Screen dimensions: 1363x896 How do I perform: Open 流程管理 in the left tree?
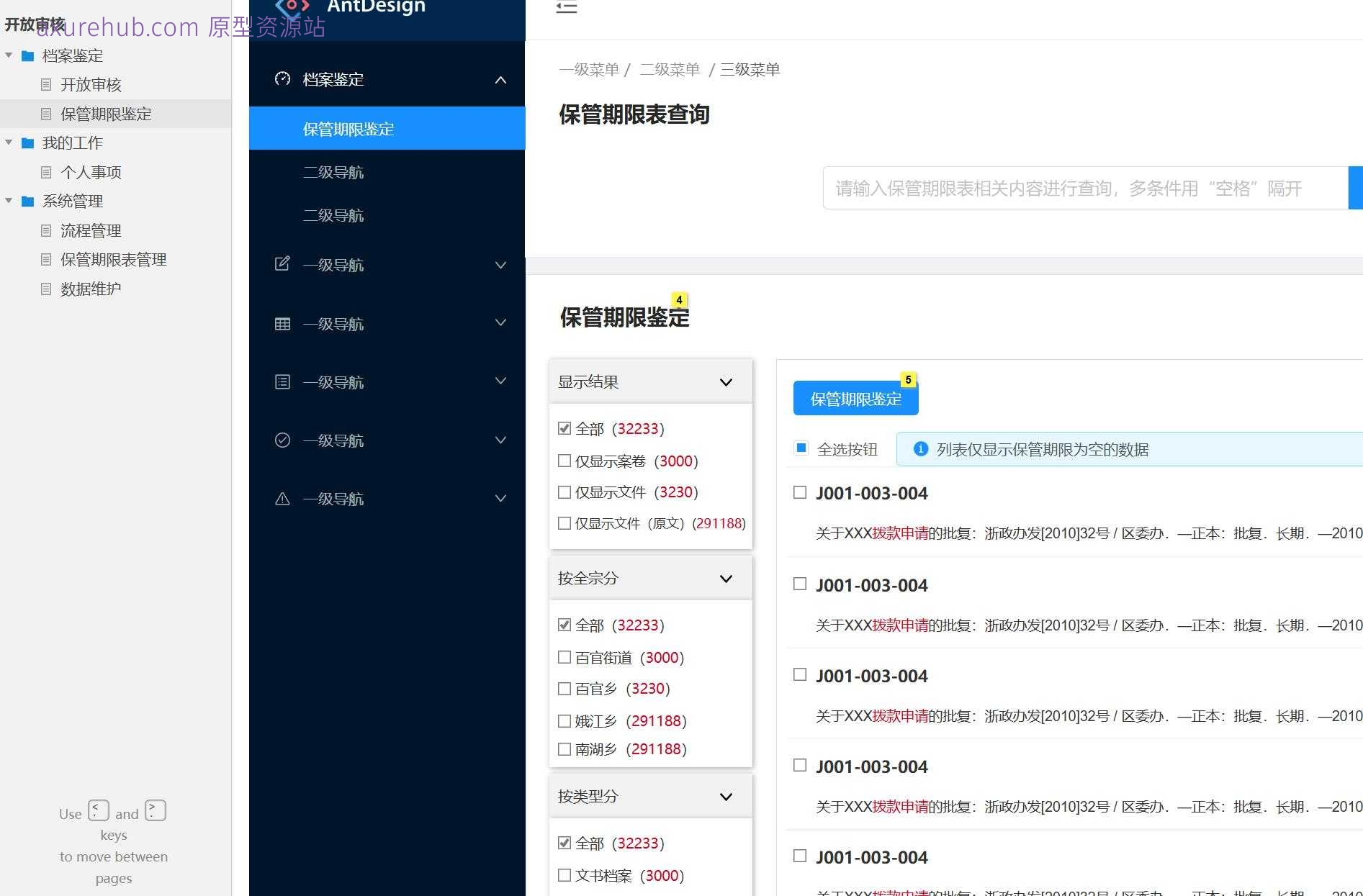[x=91, y=230]
